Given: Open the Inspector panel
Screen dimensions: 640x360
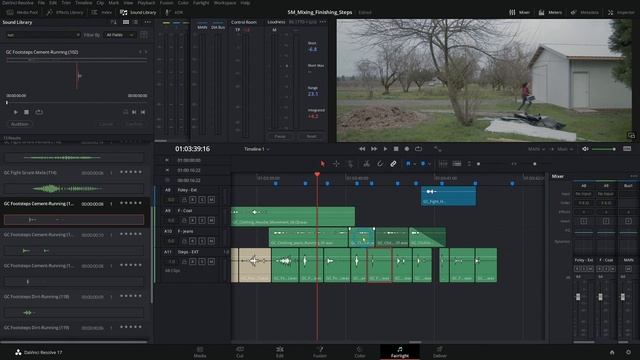Looking at the screenshot, I should point(621,13).
